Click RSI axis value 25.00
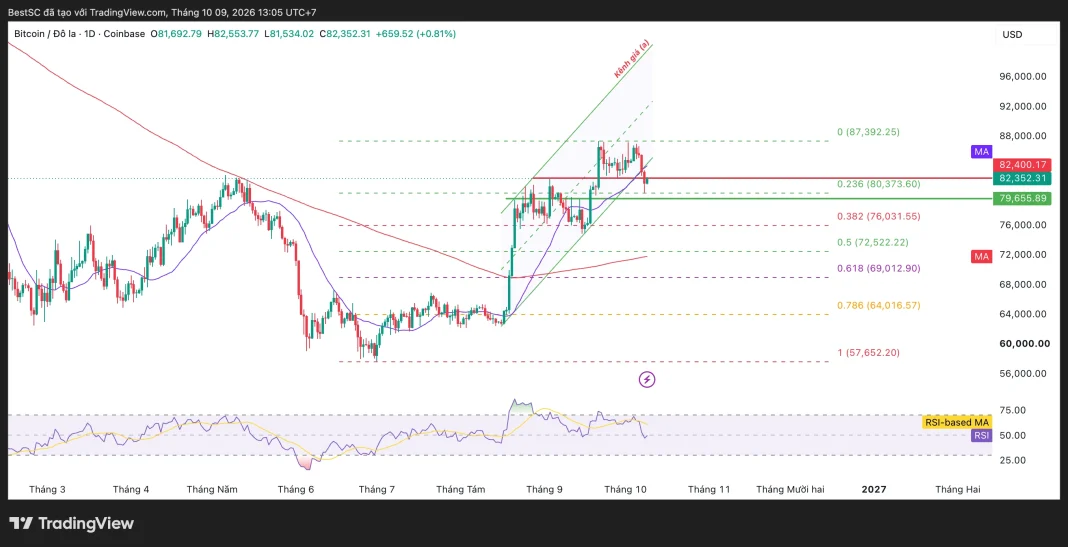The image size is (1068, 547). tap(1013, 460)
